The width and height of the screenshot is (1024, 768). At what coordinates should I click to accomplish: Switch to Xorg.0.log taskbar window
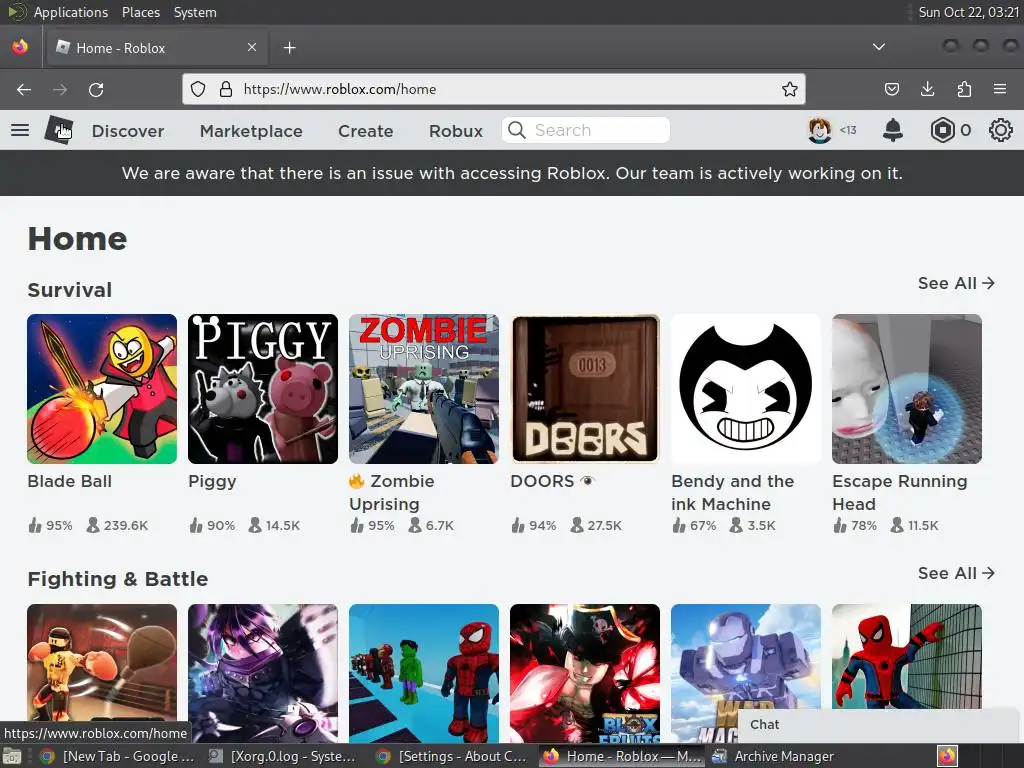(283, 756)
